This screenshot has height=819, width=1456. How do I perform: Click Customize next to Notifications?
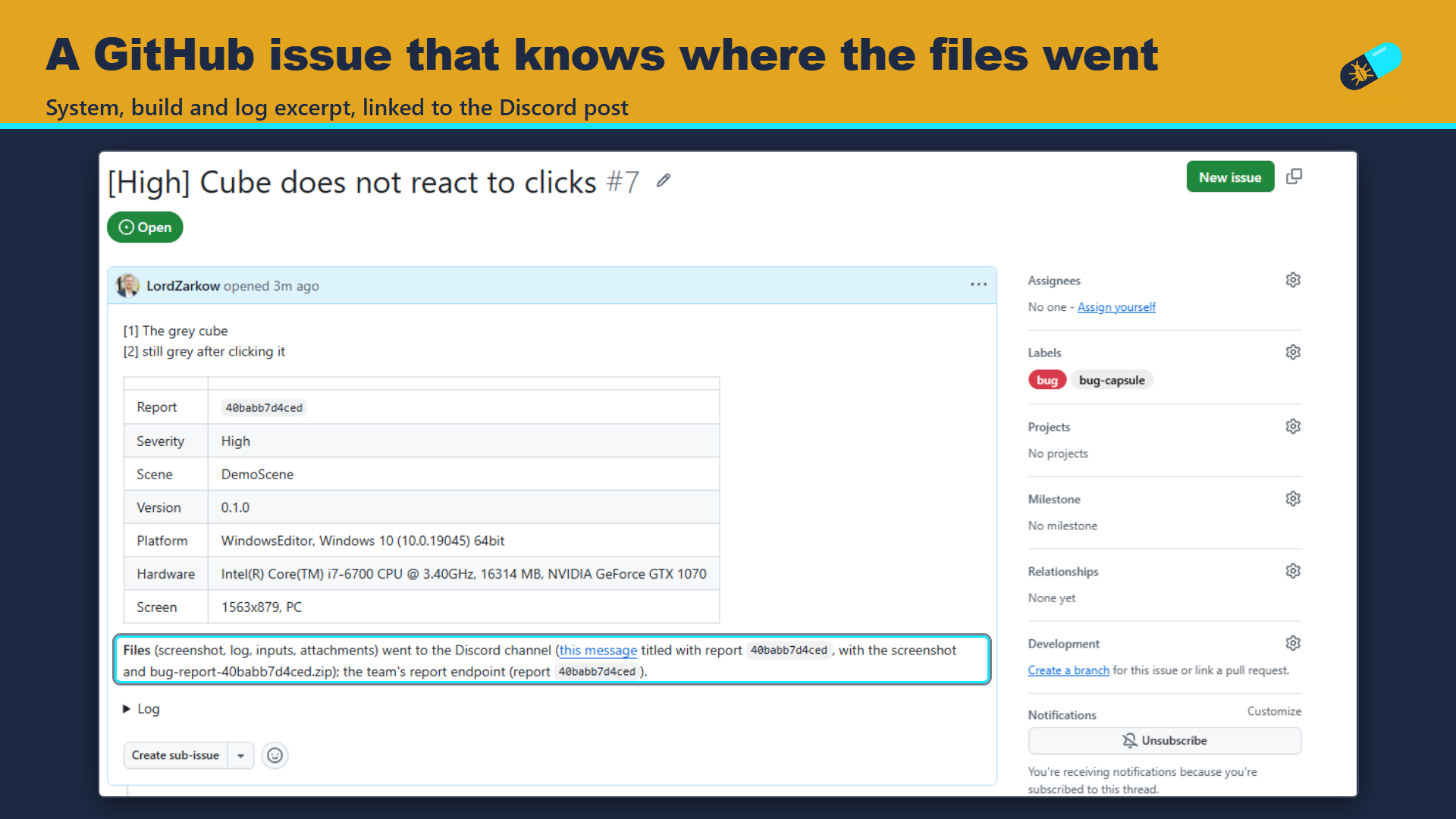tap(1274, 711)
